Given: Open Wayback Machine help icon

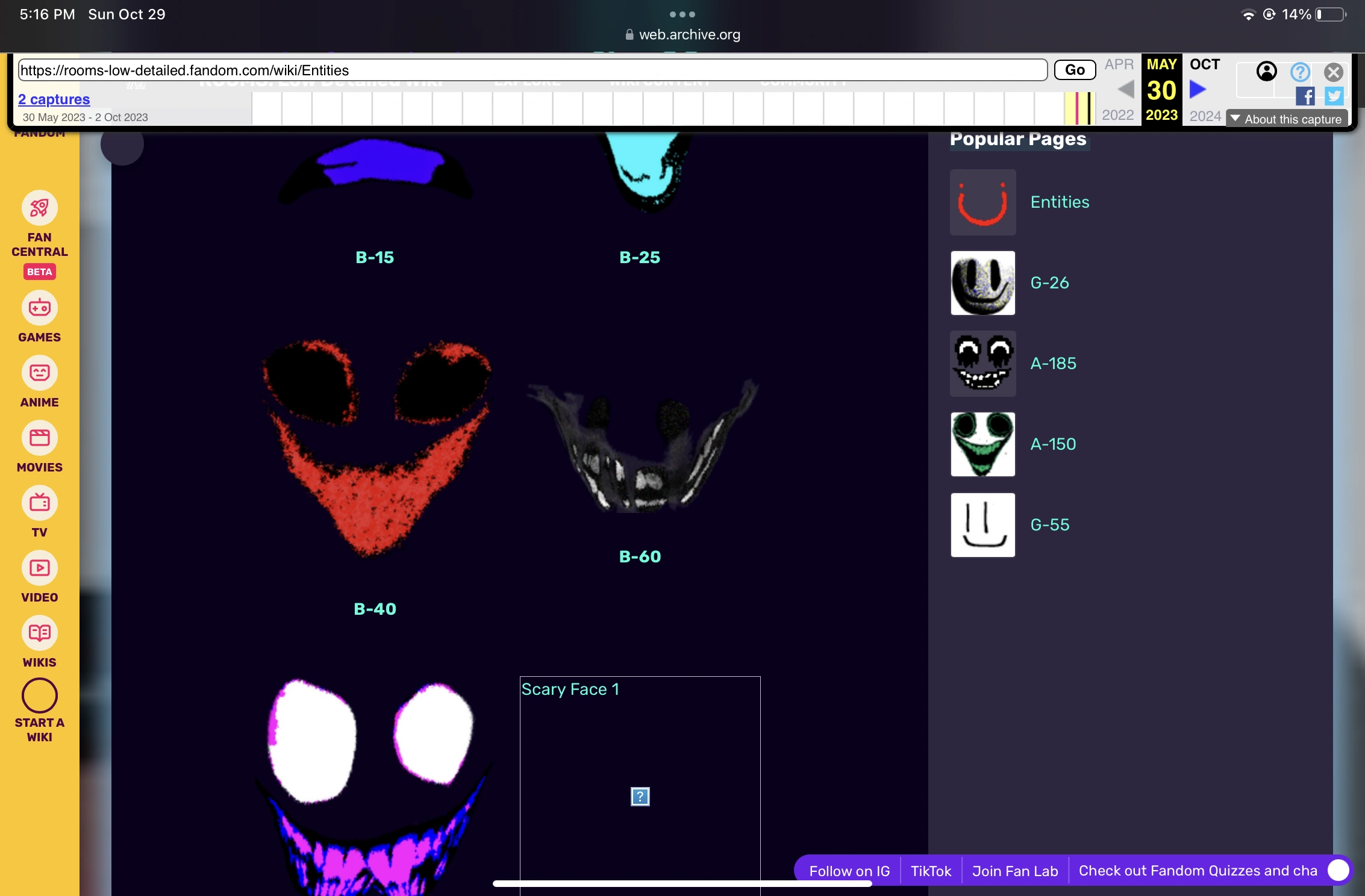Looking at the screenshot, I should coord(1300,72).
